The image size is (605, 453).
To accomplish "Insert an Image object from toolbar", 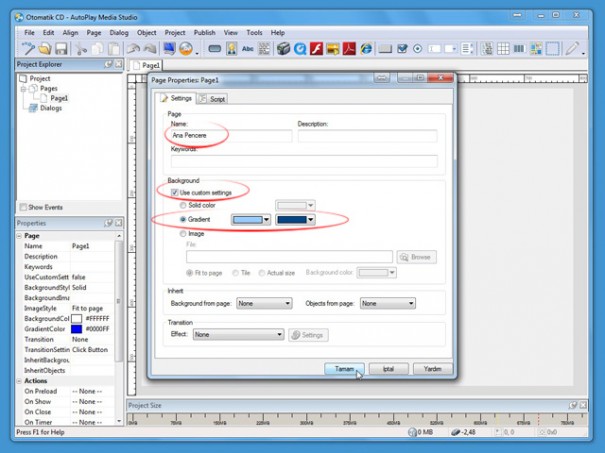I will pos(232,49).
